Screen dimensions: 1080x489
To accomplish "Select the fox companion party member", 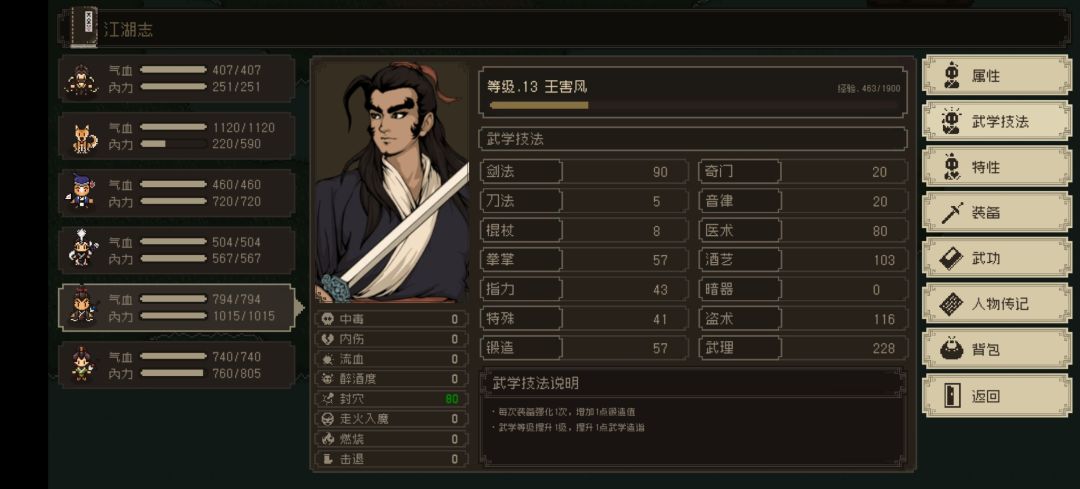I will (x=178, y=136).
